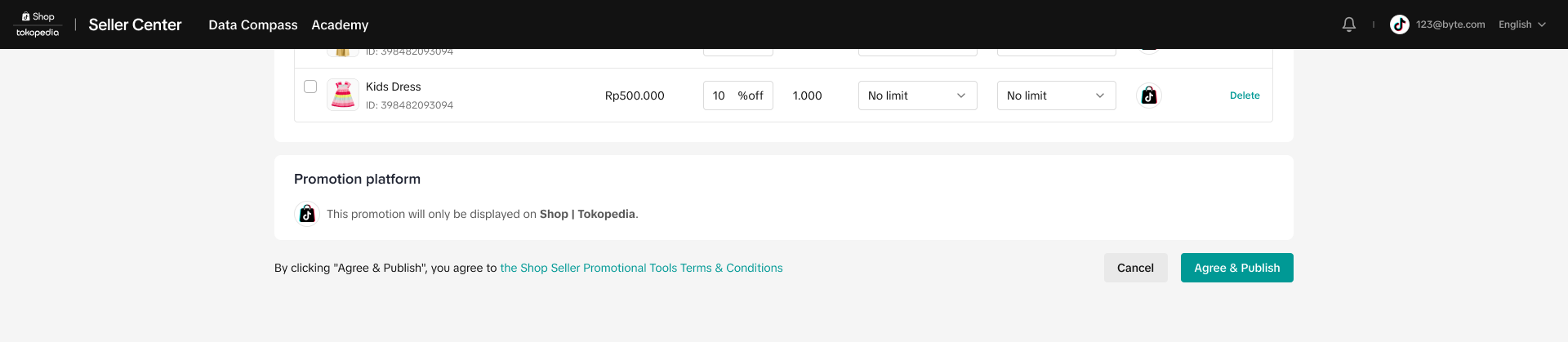The image size is (1568, 342).
Task: Click the TikTok account avatar icon
Action: pyautogui.click(x=1400, y=24)
